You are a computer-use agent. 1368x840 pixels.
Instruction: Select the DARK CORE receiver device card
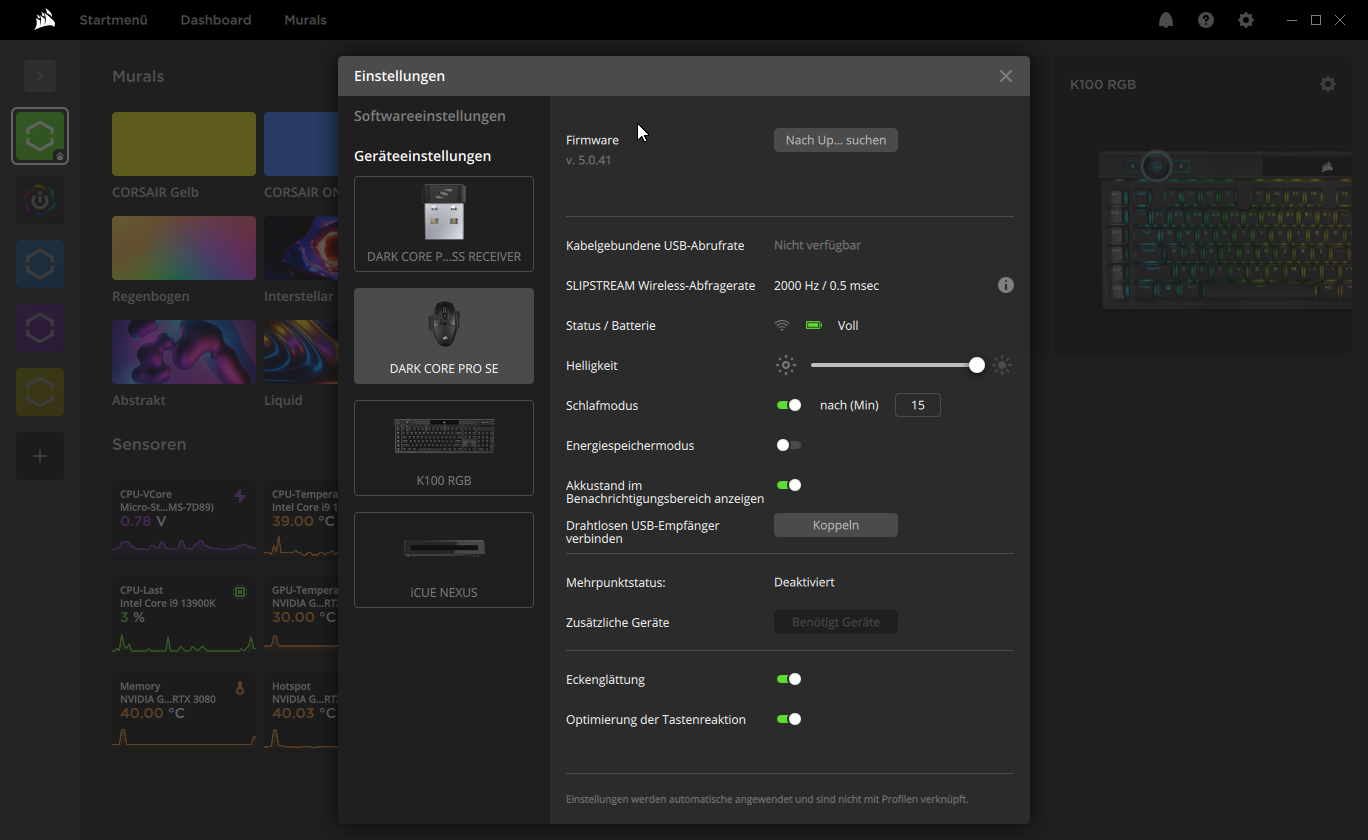(444, 224)
